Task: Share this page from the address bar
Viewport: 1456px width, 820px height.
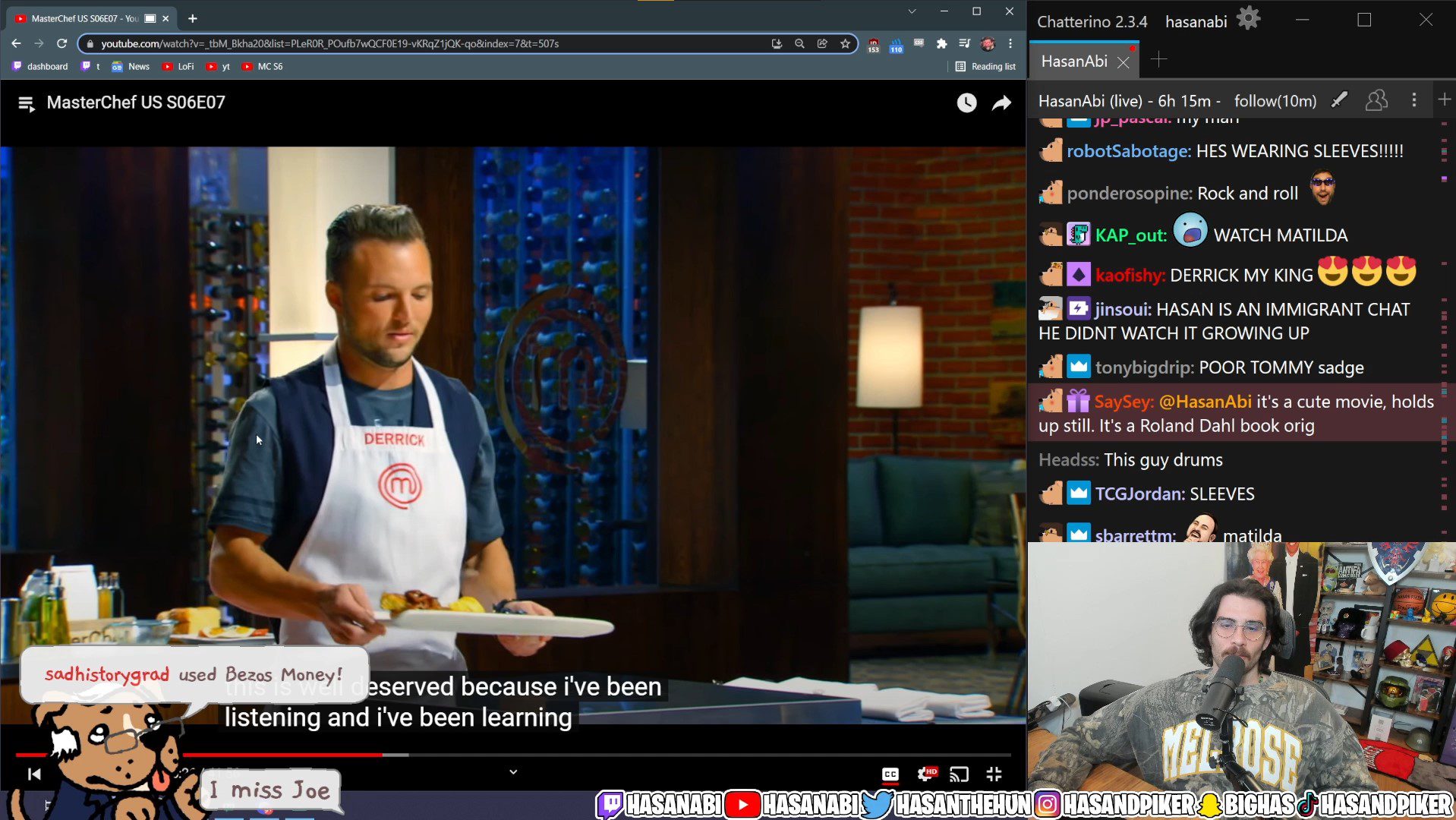Action: (822, 43)
